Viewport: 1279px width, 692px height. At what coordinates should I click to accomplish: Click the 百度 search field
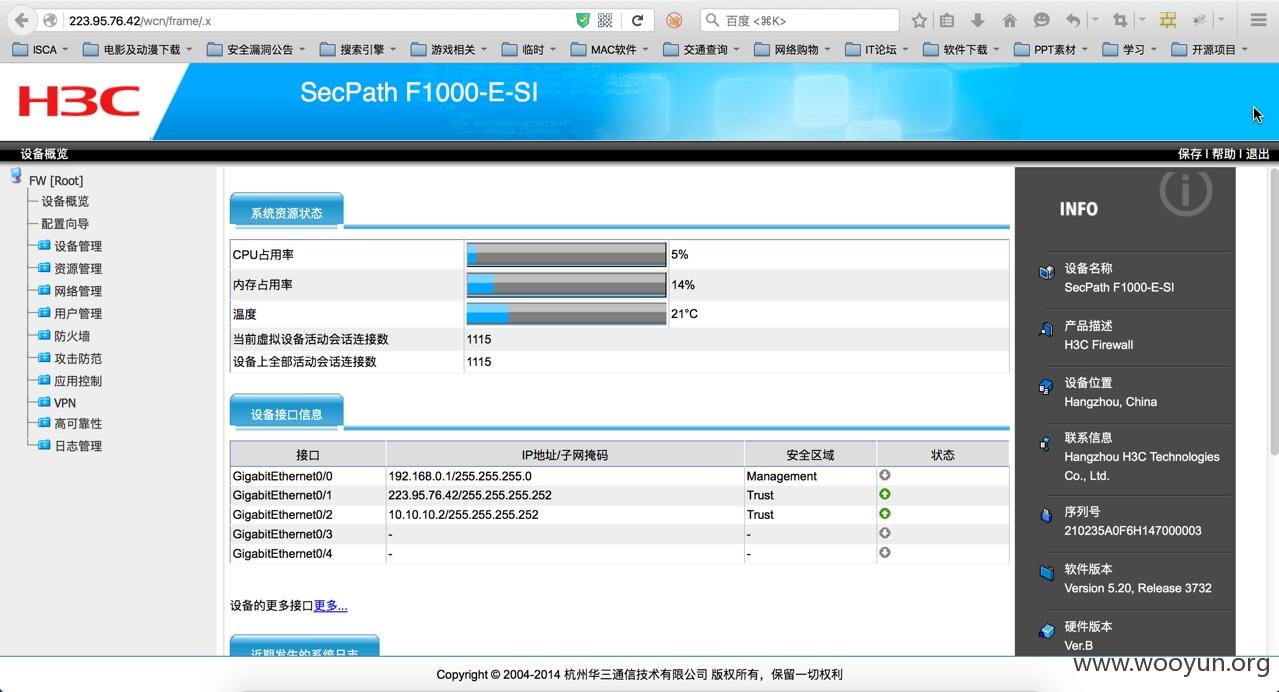[x=800, y=20]
